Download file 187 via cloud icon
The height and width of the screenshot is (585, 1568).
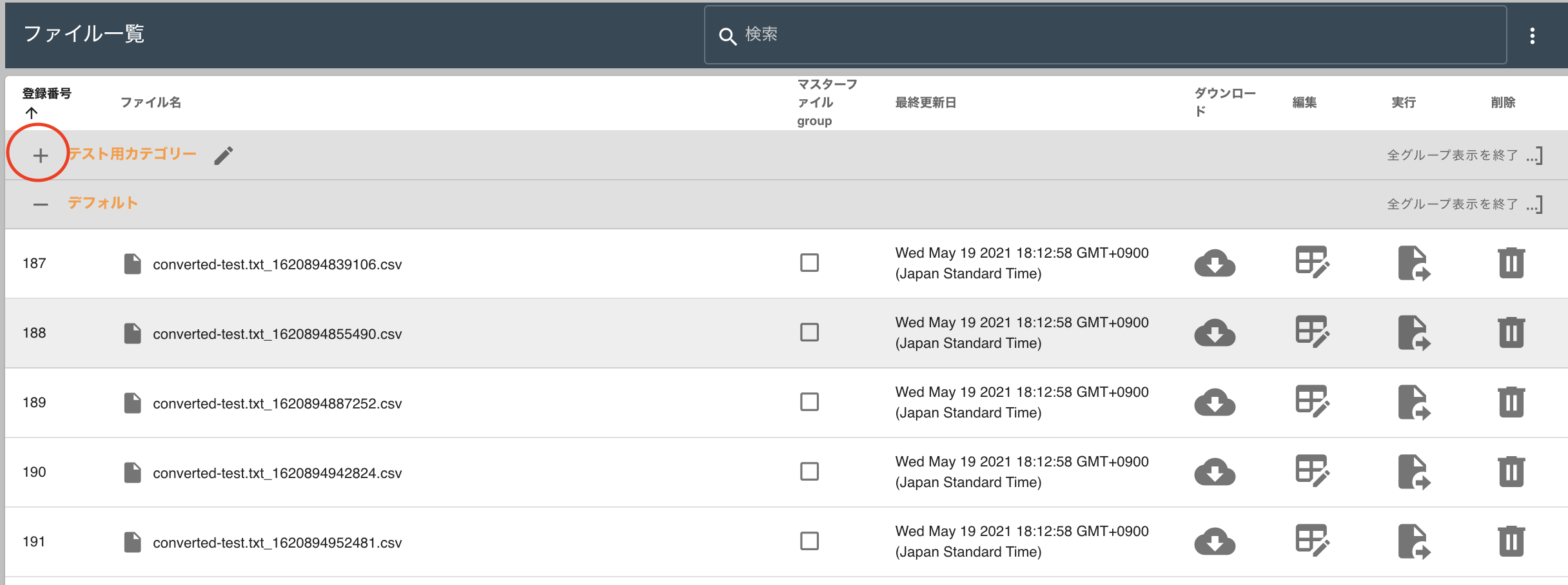[x=1215, y=263]
